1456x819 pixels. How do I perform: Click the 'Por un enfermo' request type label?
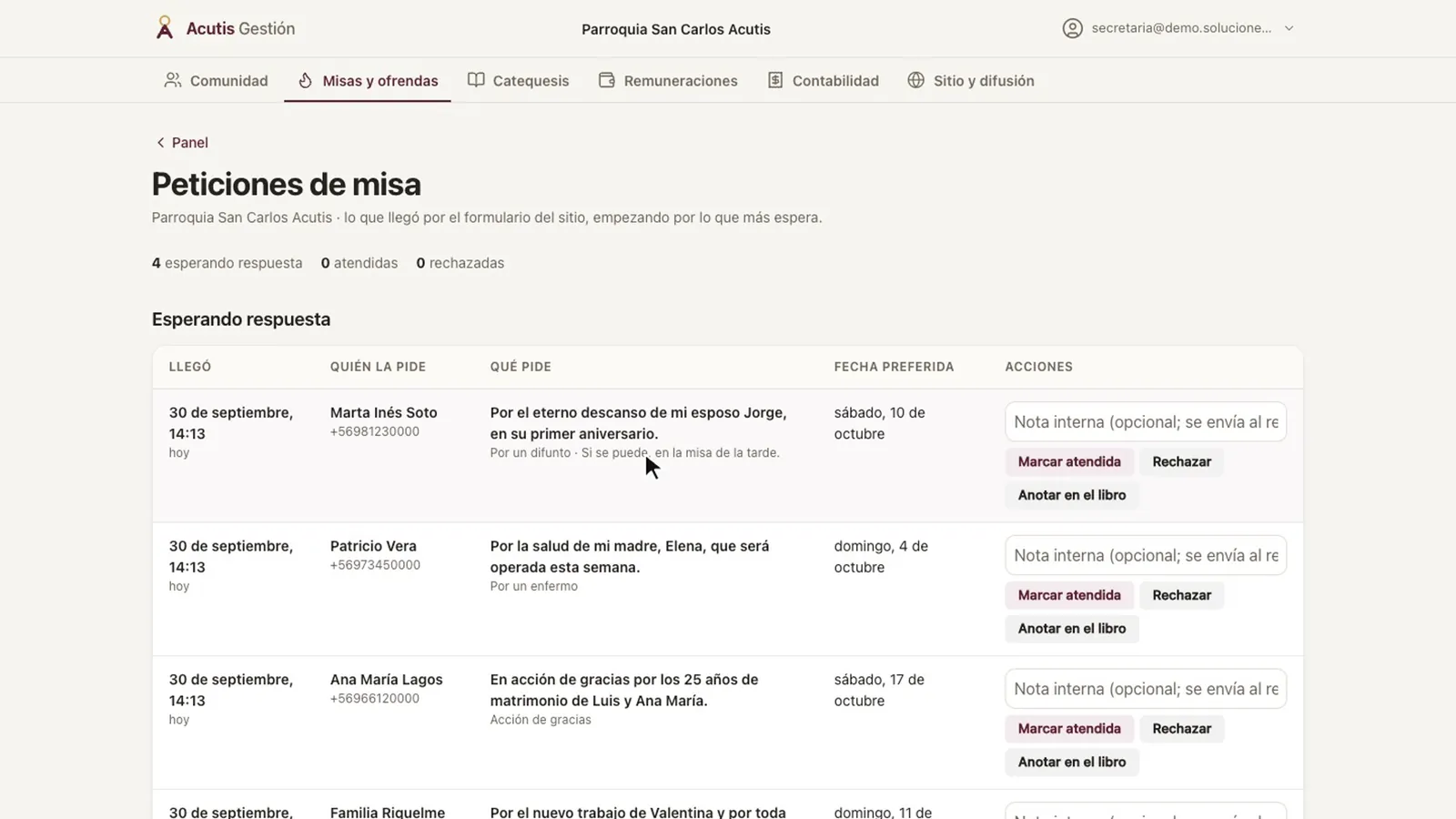534,586
